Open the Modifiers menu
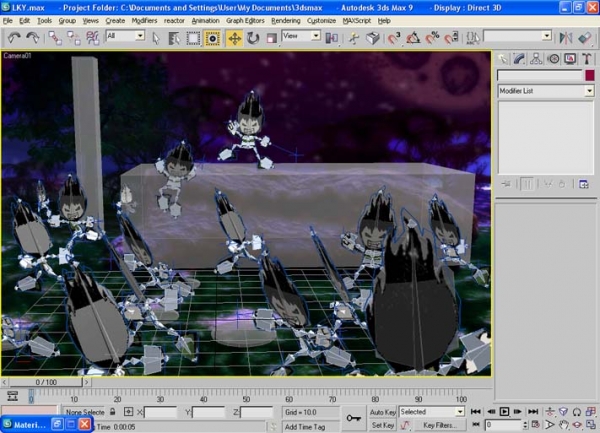This screenshot has width=600, height=433. (x=144, y=21)
